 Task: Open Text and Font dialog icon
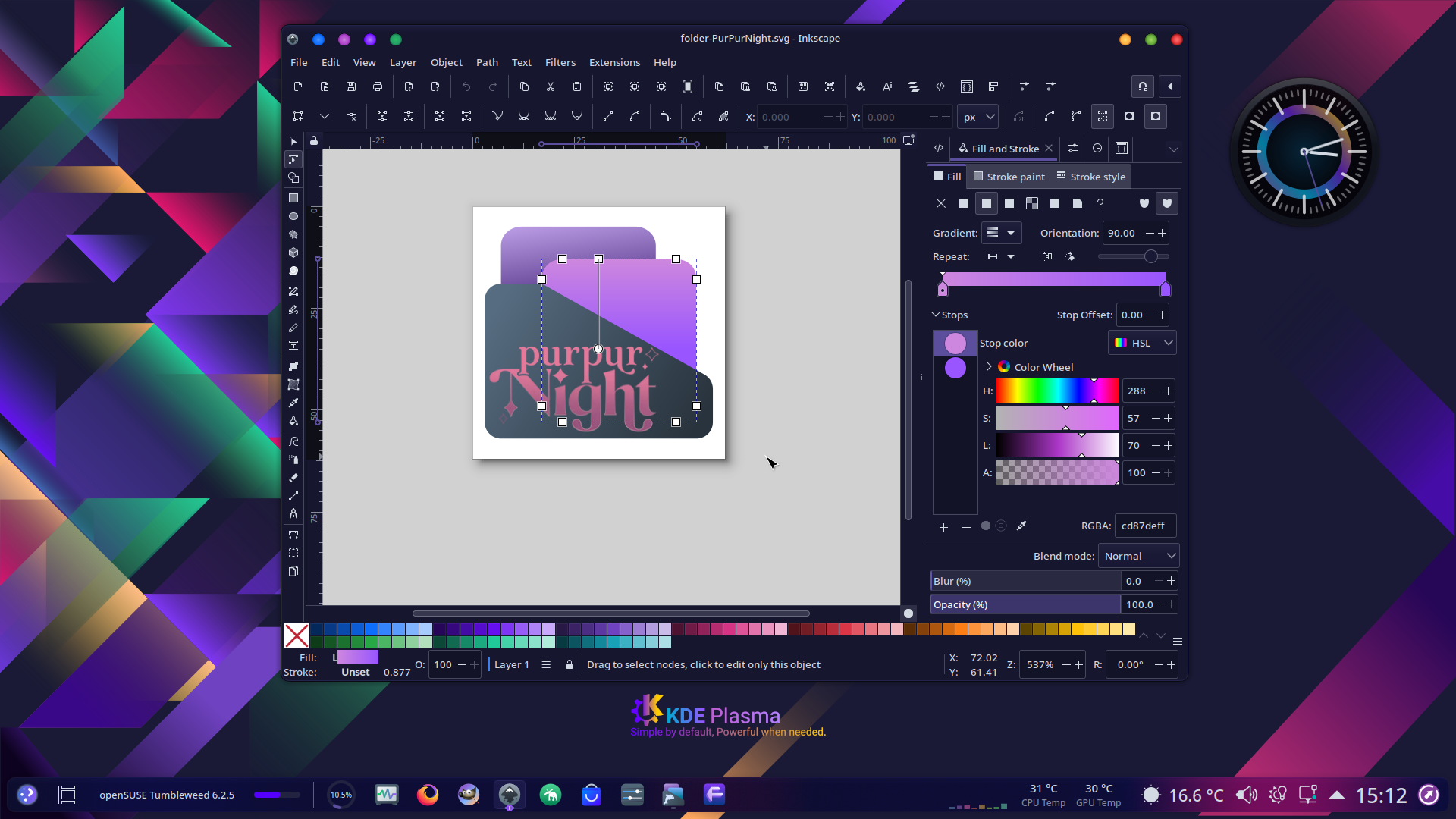[x=887, y=86]
